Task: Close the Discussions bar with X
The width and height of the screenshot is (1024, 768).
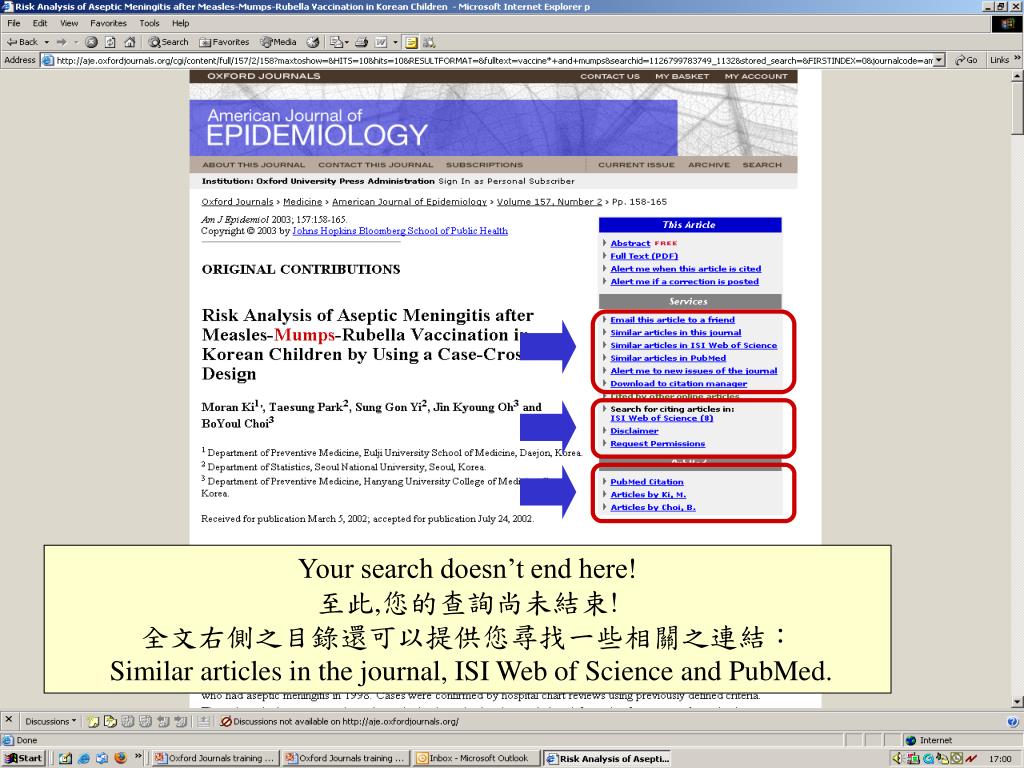Action: tap(8, 720)
